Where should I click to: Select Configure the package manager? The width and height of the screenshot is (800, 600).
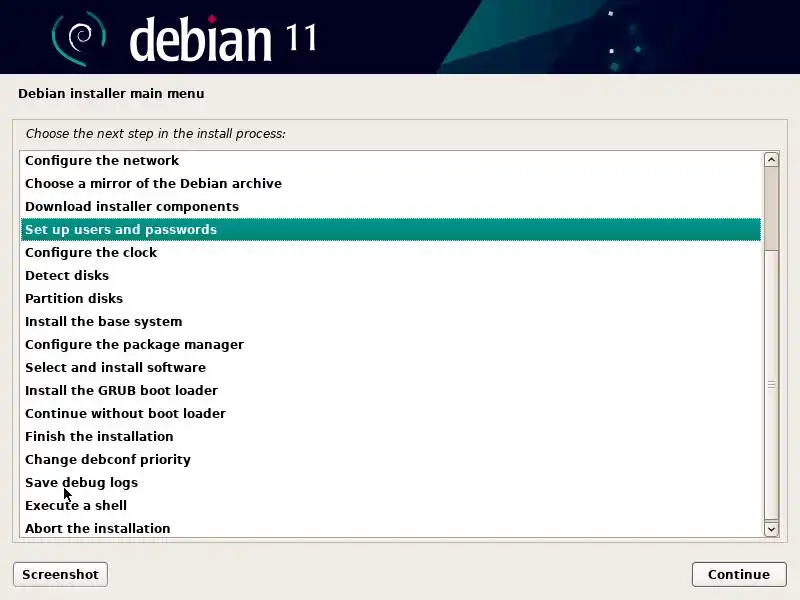(391, 344)
